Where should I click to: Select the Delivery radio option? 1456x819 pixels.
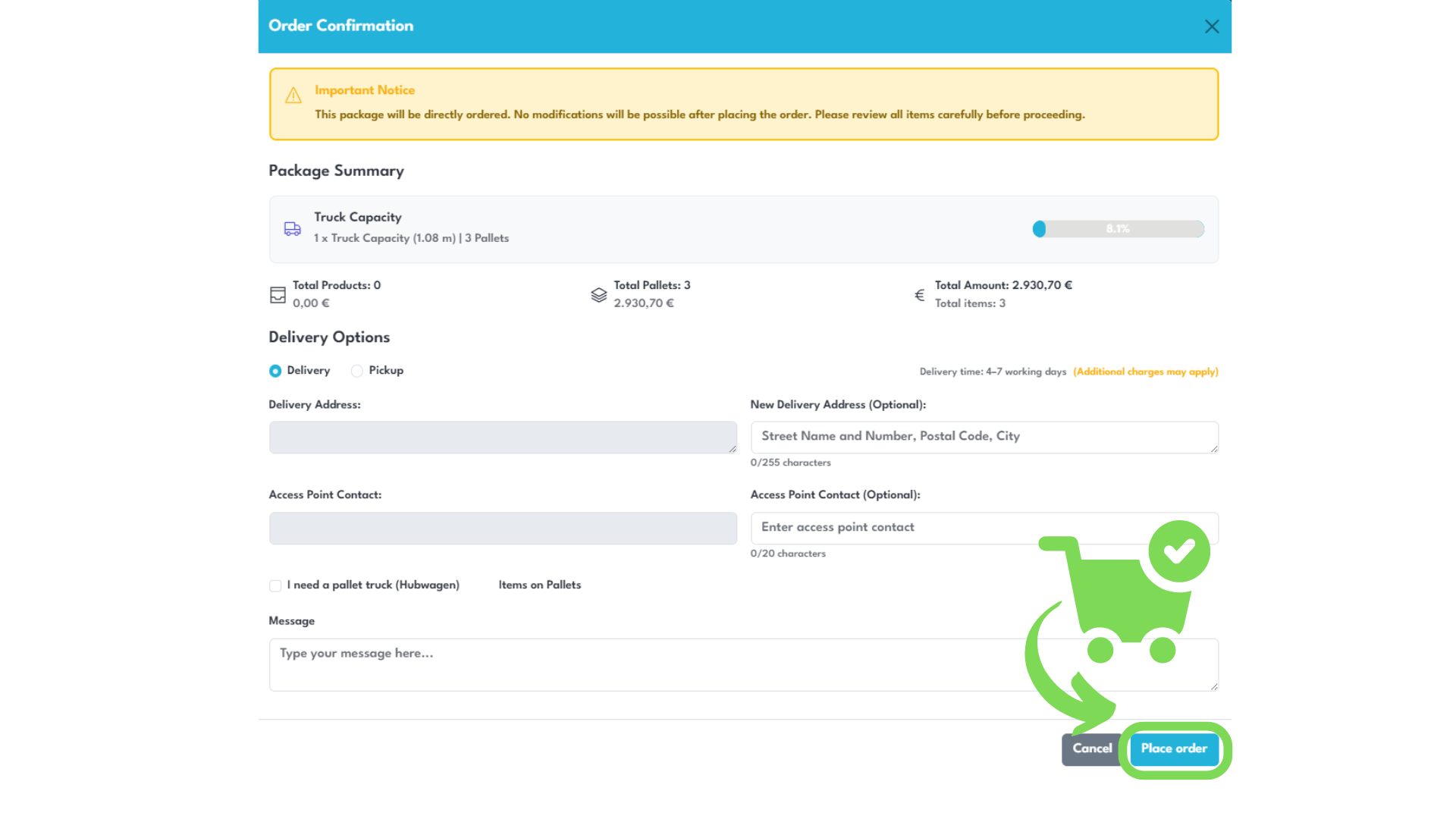point(275,371)
